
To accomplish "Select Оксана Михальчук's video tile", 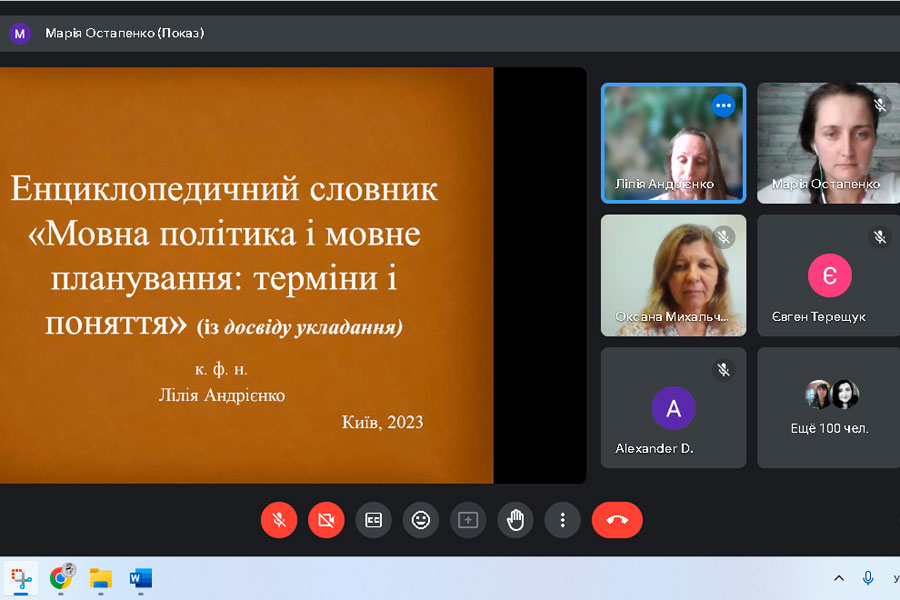I will [673, 275].
